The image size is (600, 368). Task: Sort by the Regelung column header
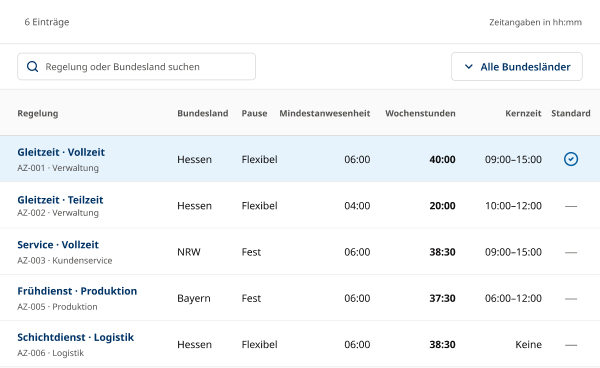pyautogui.click(x=38, y=113)
